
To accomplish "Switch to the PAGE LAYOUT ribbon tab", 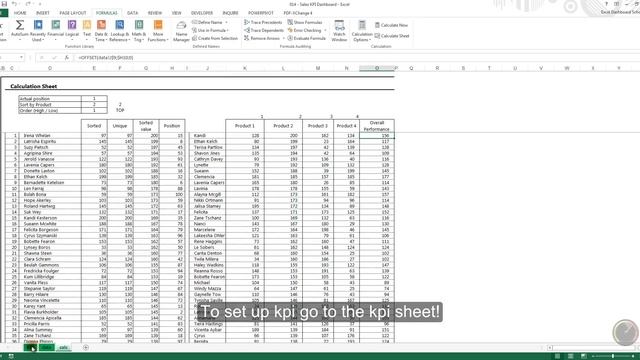I will click(x=73, y=13).
